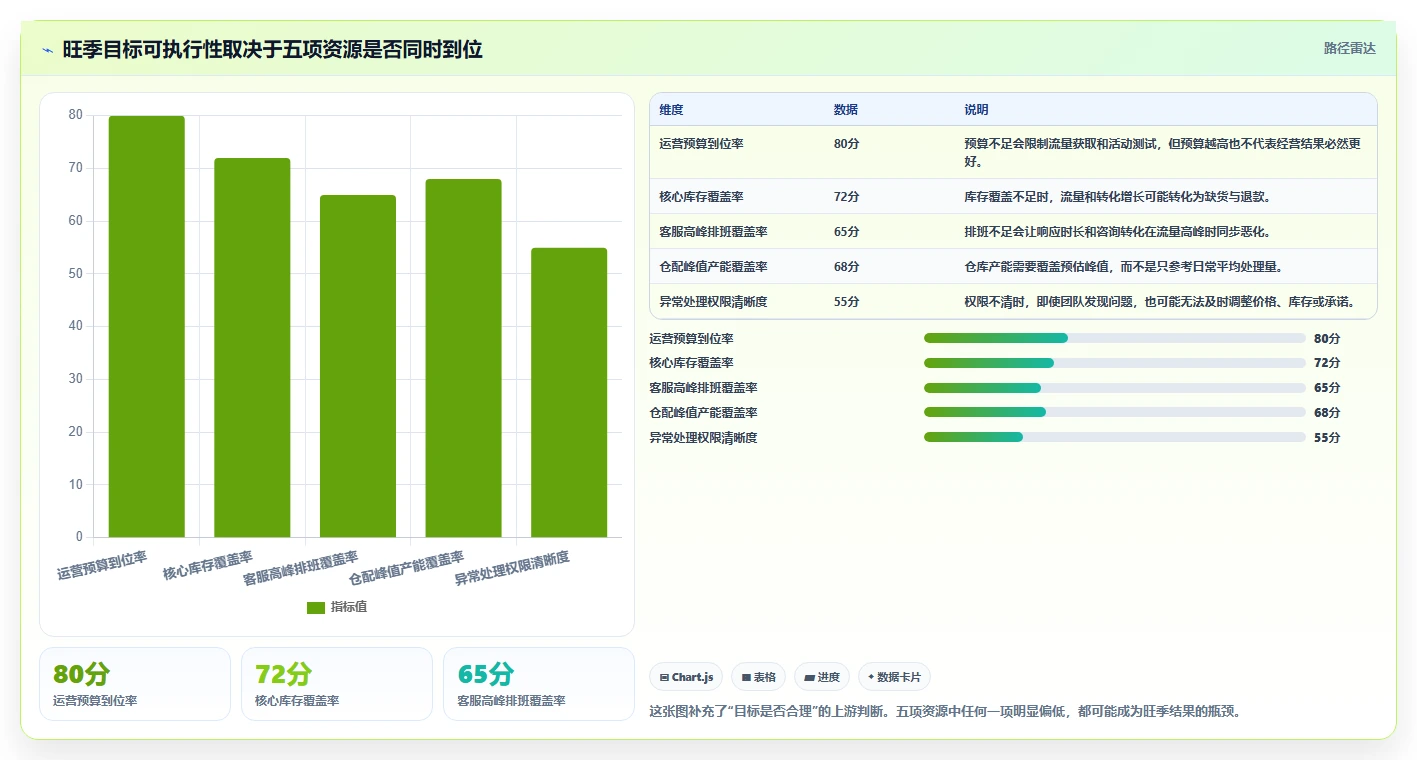Click the 80 tick on the y-axis

click(x=76, y=115)
